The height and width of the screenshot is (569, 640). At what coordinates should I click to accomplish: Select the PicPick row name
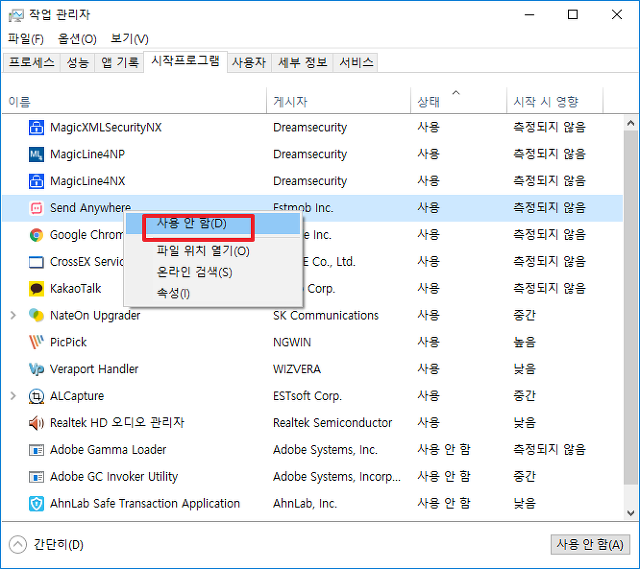[x=68, y=342]
